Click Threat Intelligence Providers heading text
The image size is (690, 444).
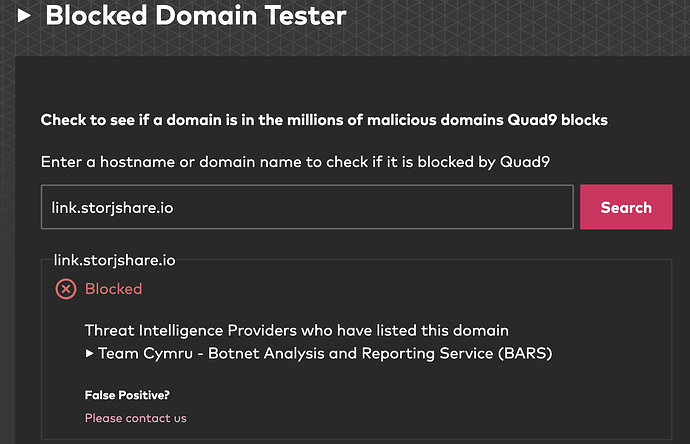[297, 330]
